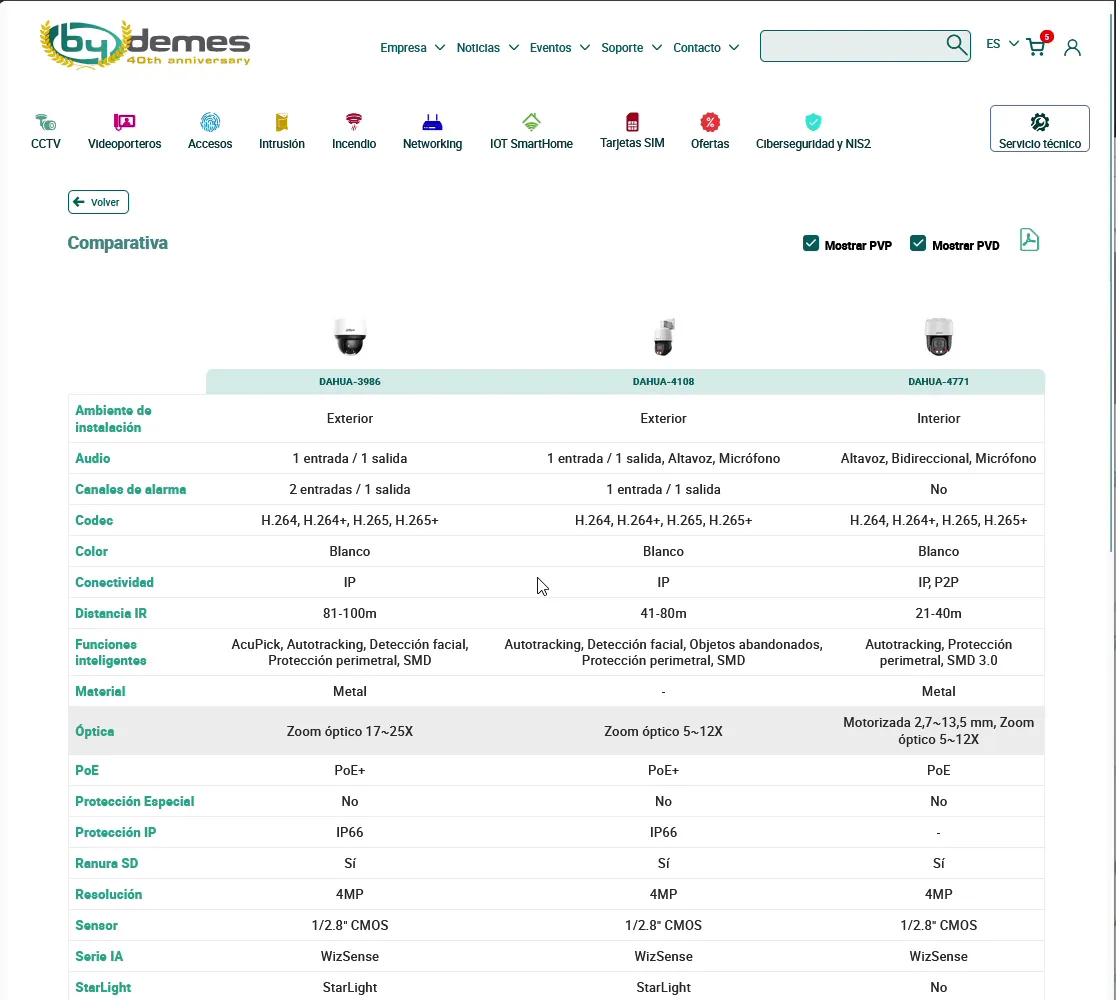Open the Ofertas percent icon
1116x1000 pixels.
[x=710, y=122]
